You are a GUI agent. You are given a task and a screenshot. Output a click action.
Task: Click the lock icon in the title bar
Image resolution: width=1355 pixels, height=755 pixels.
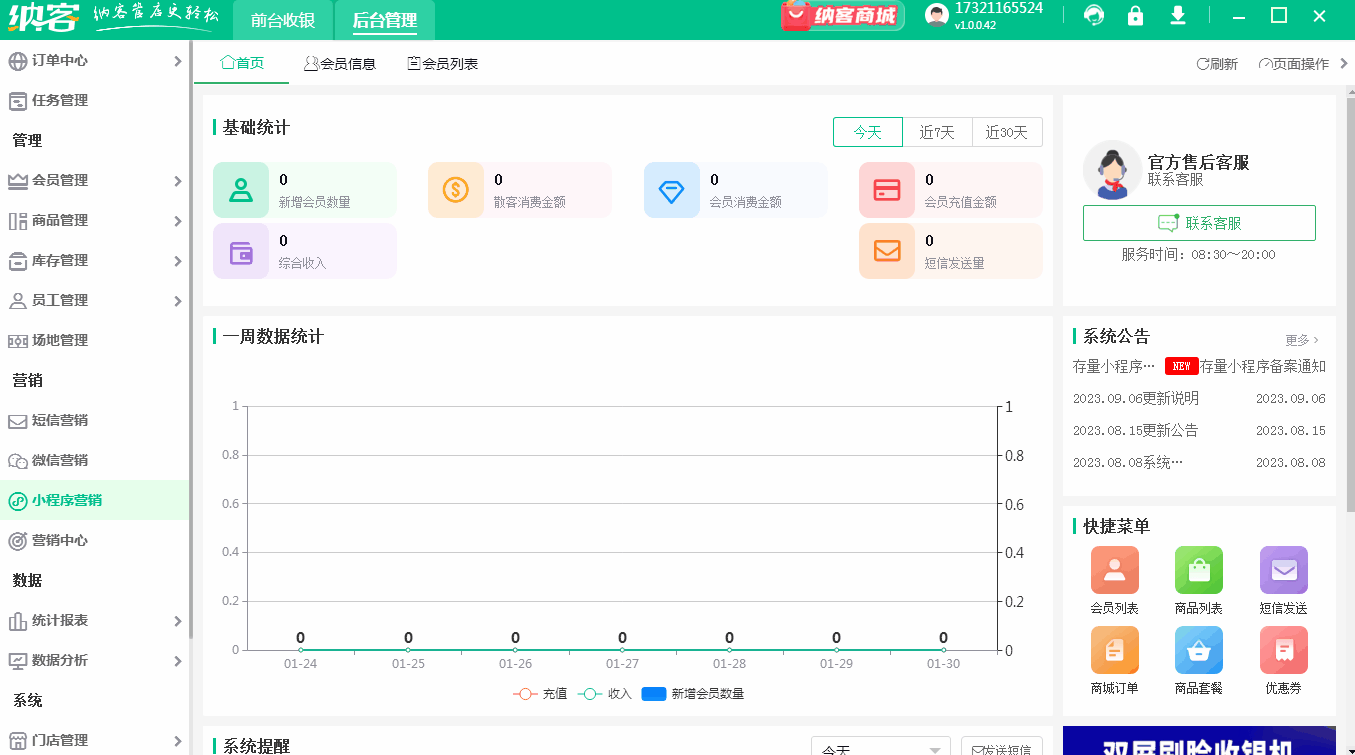(1136, 16)
